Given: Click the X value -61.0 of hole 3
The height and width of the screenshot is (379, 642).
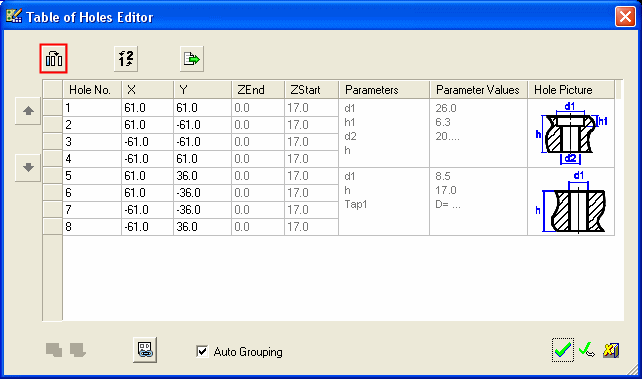Looking at the screenshot, I should point(147,142).
